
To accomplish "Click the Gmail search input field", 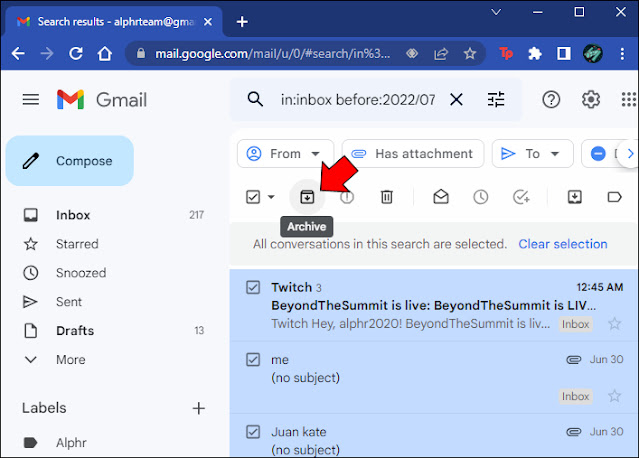I will pyautogui.click(x=358, y=99).
